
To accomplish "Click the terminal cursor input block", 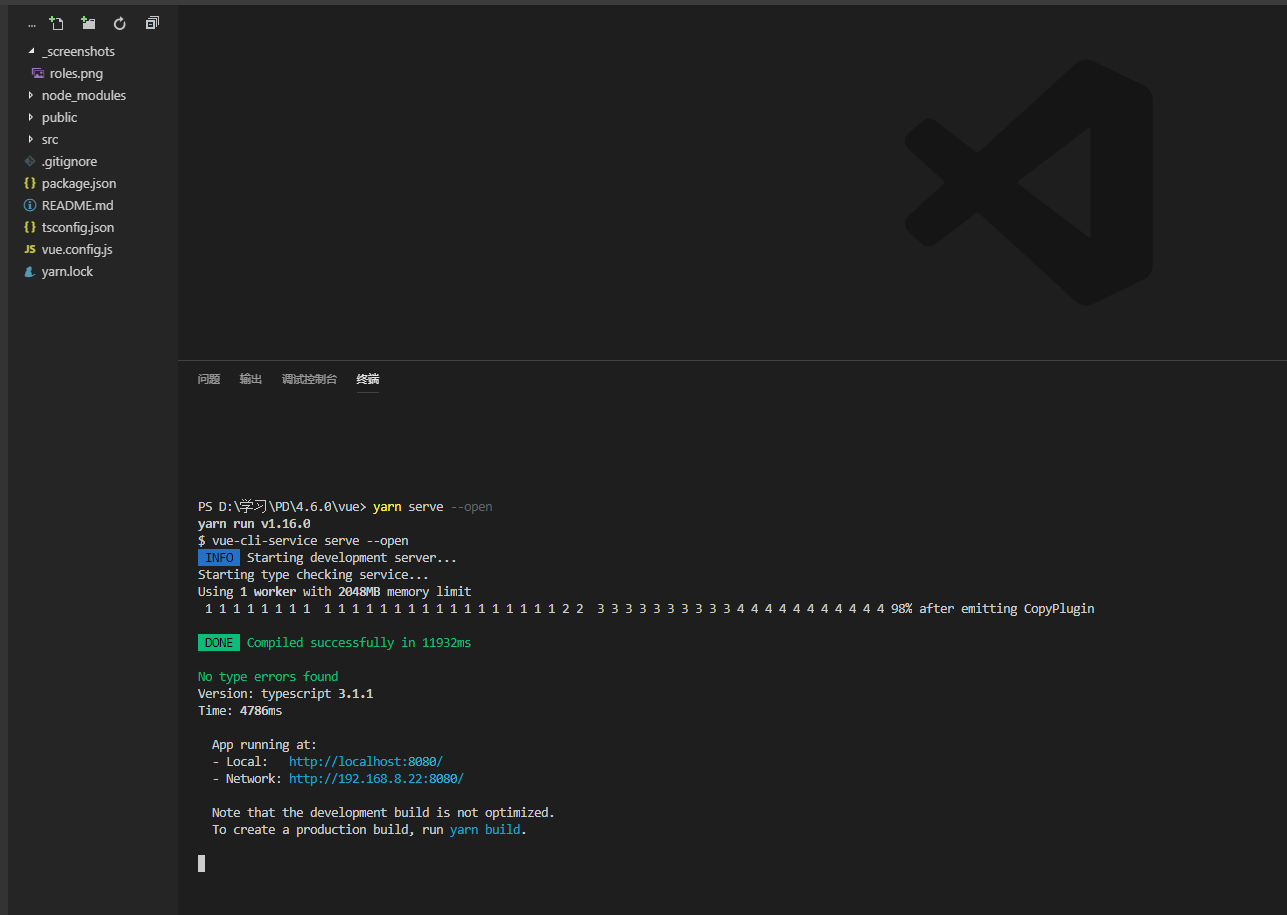I will click(201, 863).
